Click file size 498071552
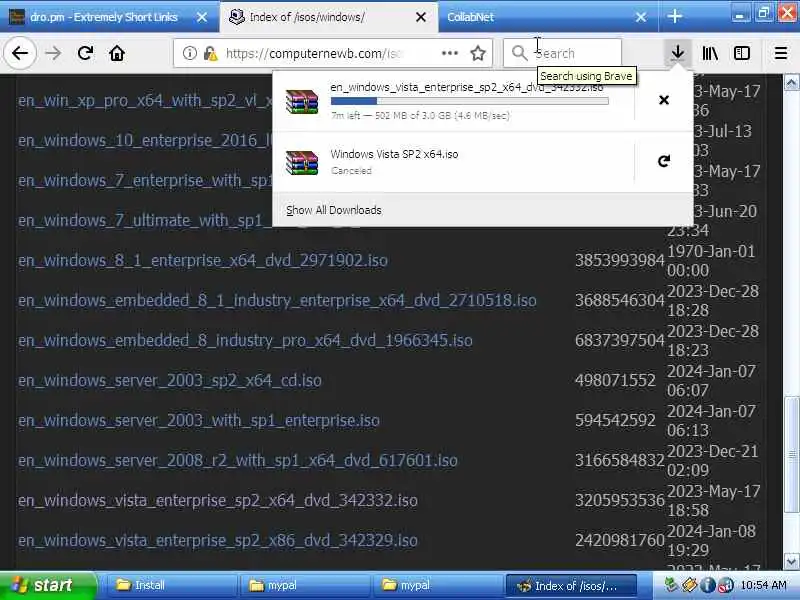 [x=615, y=380]
